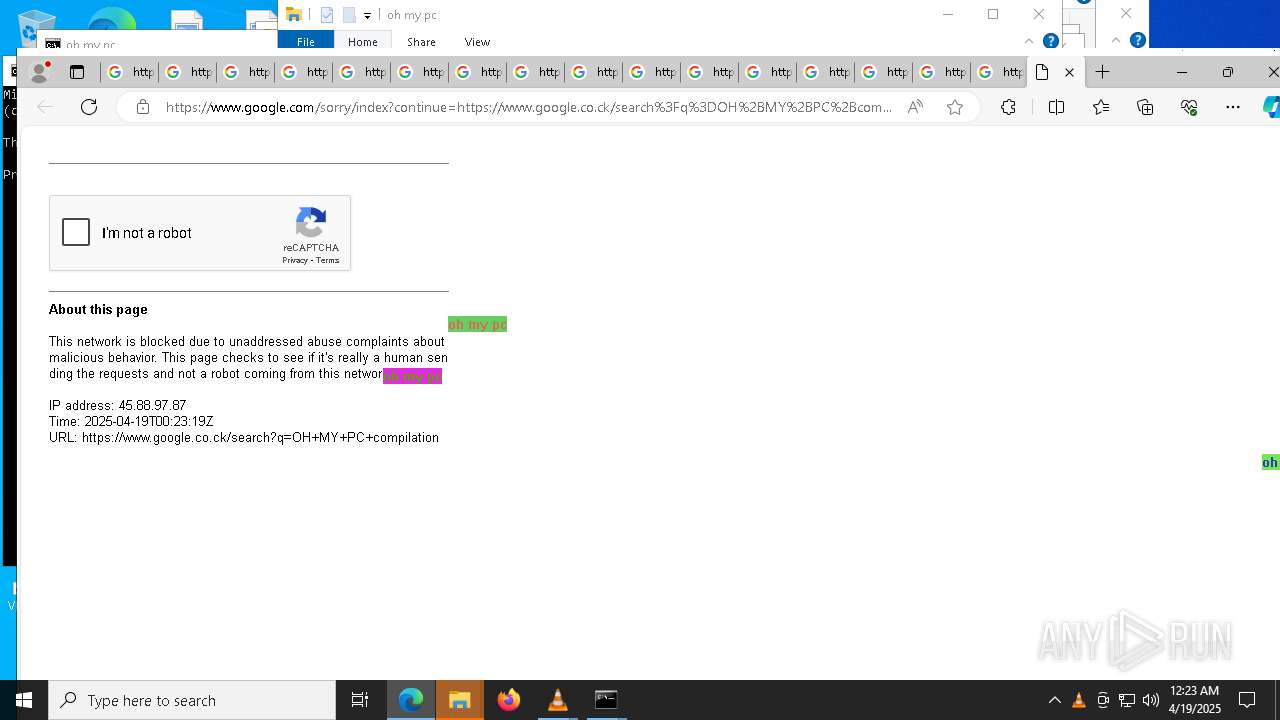The image size is (1280, 720).
Task: Check the I'm not a robot checkbox
Action: [76, 232]
